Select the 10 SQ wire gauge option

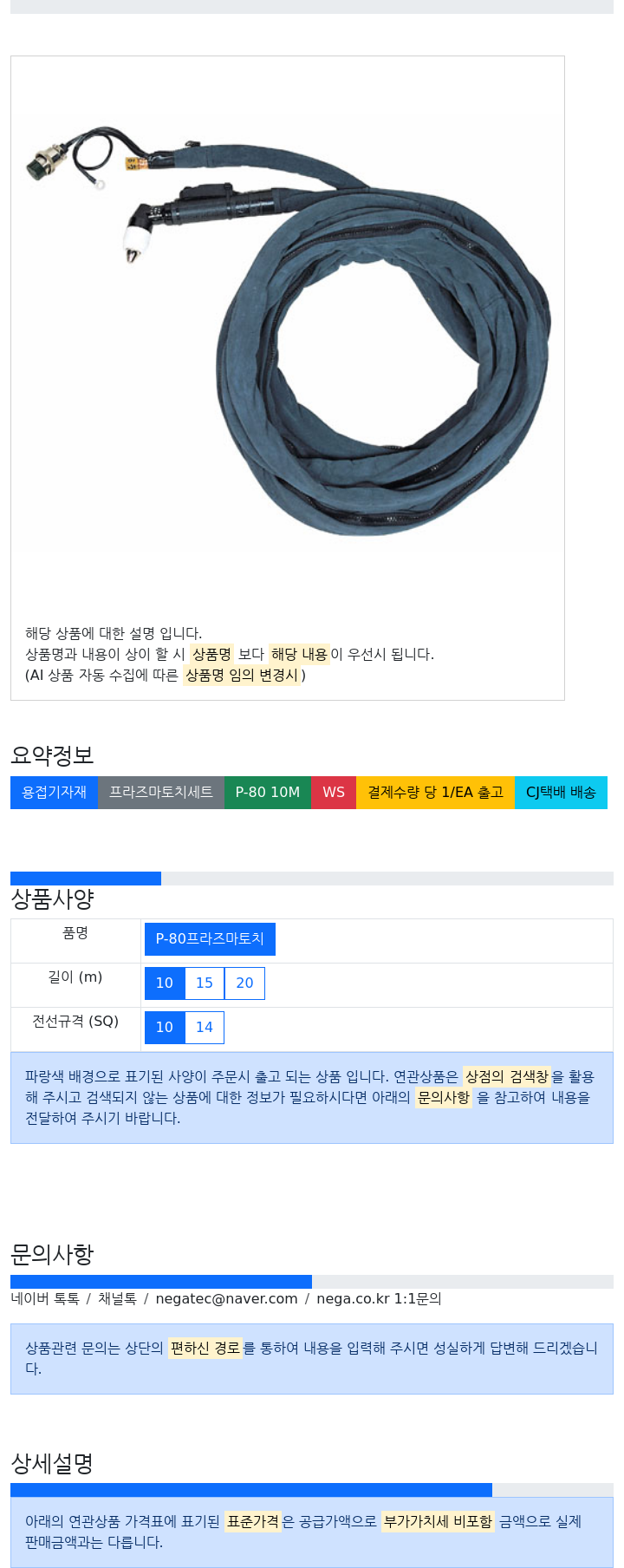165,1027
